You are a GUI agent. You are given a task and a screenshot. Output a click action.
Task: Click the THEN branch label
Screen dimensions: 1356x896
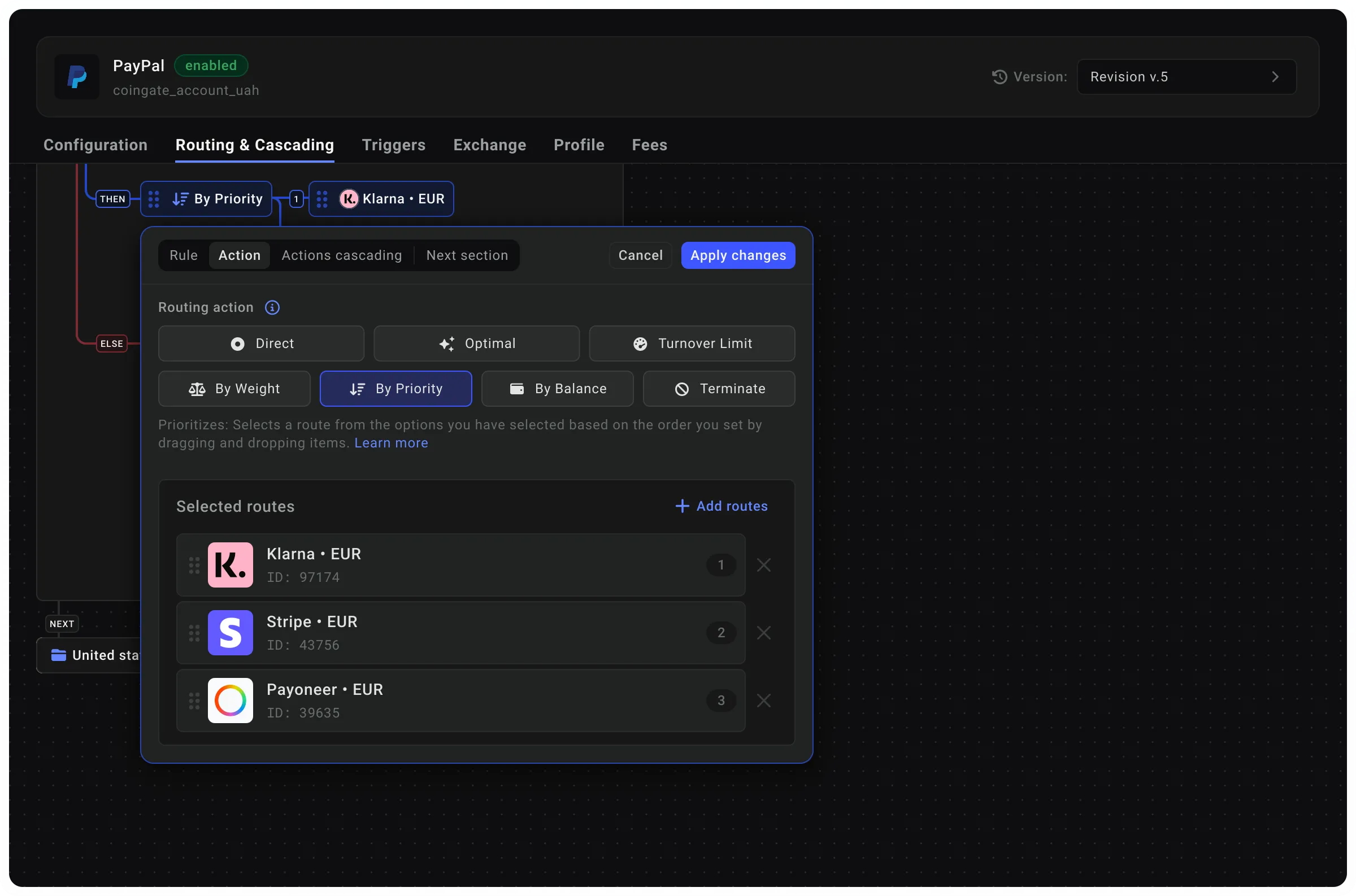(112, 199)
